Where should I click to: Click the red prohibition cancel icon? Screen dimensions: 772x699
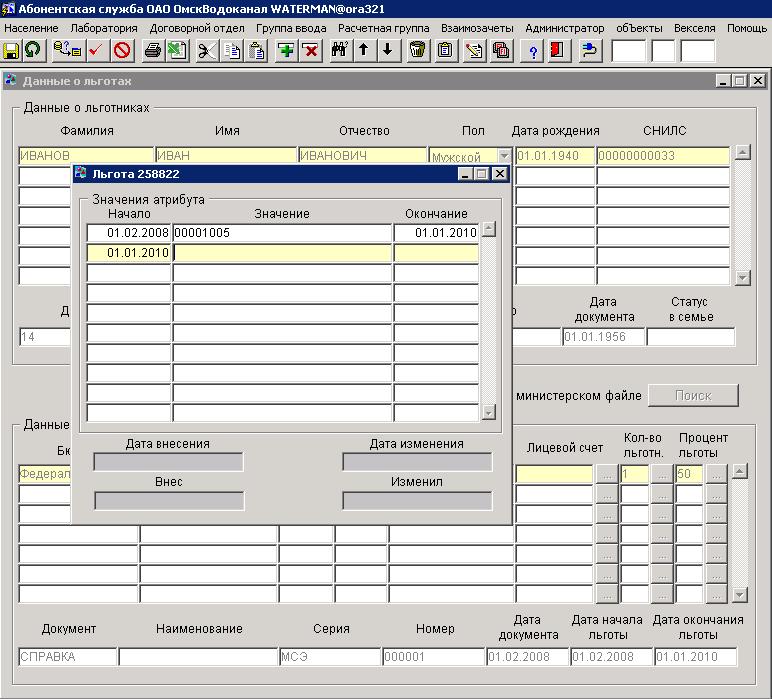pos(122,50)
